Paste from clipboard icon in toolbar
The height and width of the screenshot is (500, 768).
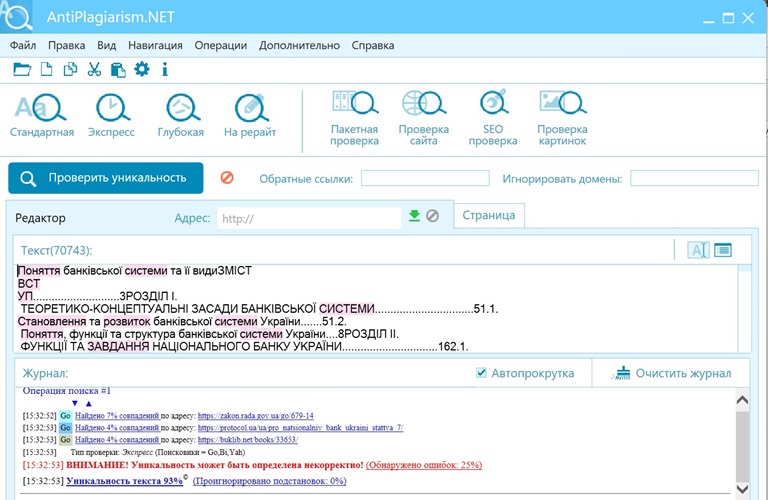[x=118, y=70]
